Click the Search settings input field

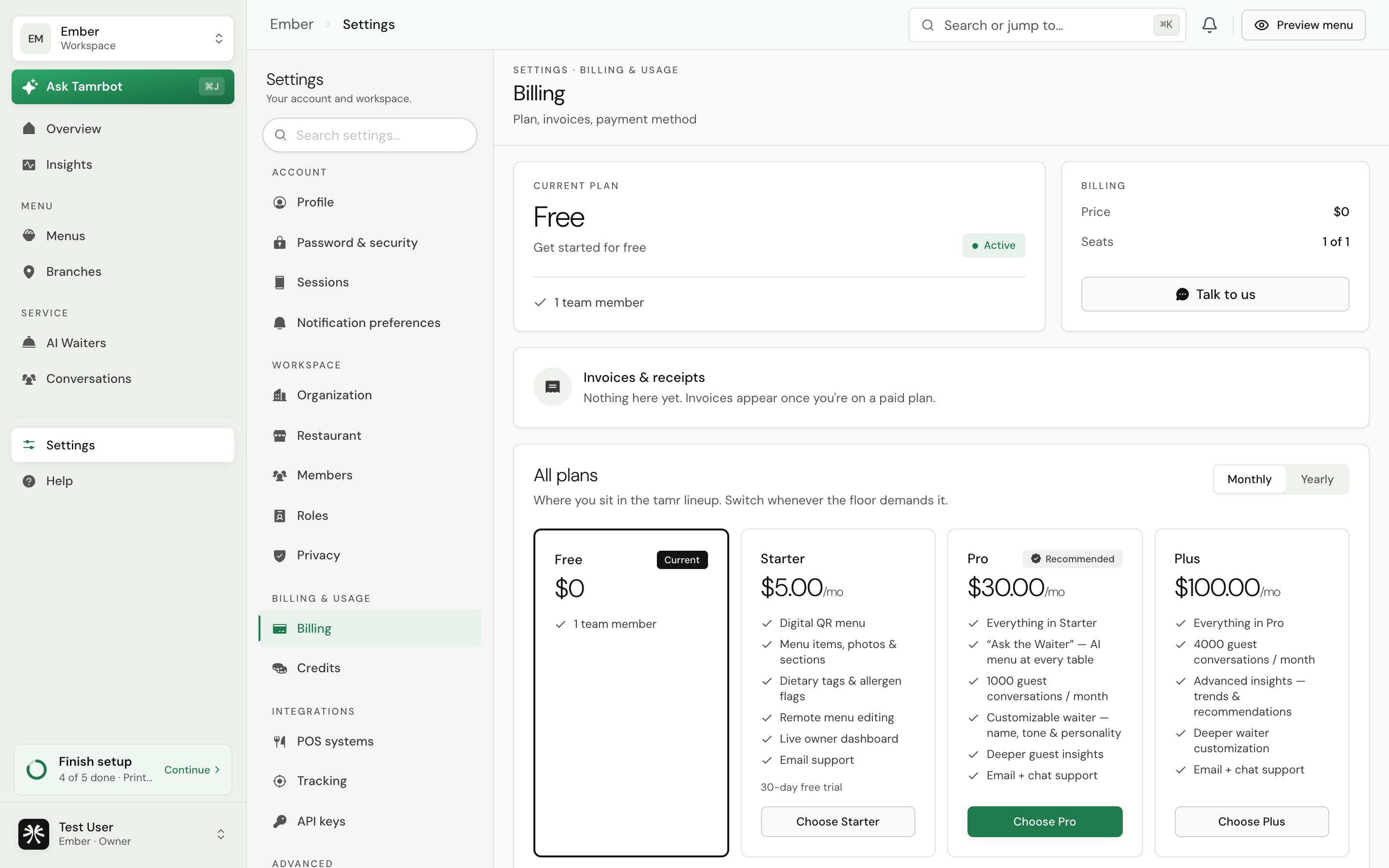coord(369,135)
